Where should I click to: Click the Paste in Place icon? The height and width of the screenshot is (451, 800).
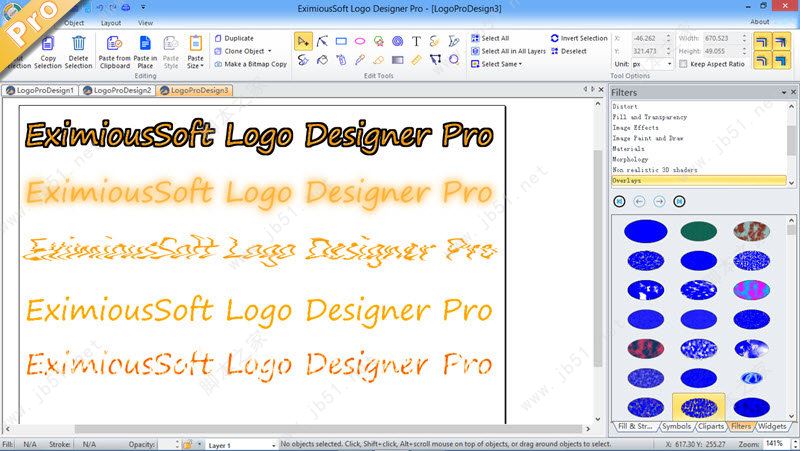(x=145, y=50)
